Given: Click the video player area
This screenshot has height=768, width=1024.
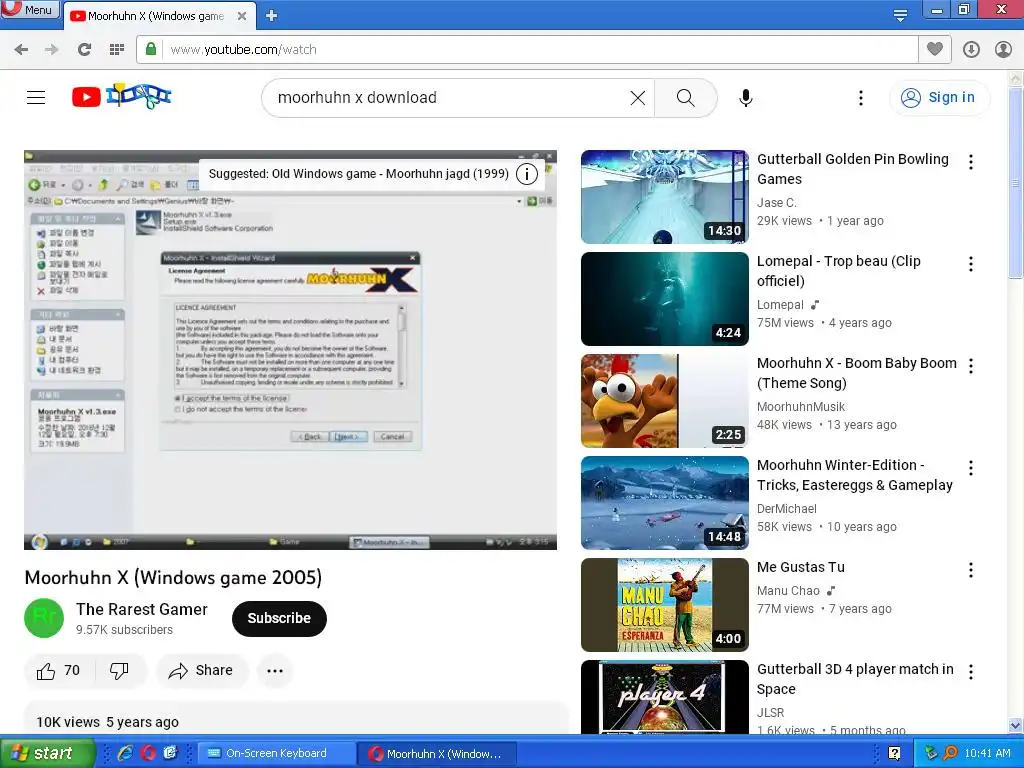Looking at the screenshot, I should pos(291,350).
